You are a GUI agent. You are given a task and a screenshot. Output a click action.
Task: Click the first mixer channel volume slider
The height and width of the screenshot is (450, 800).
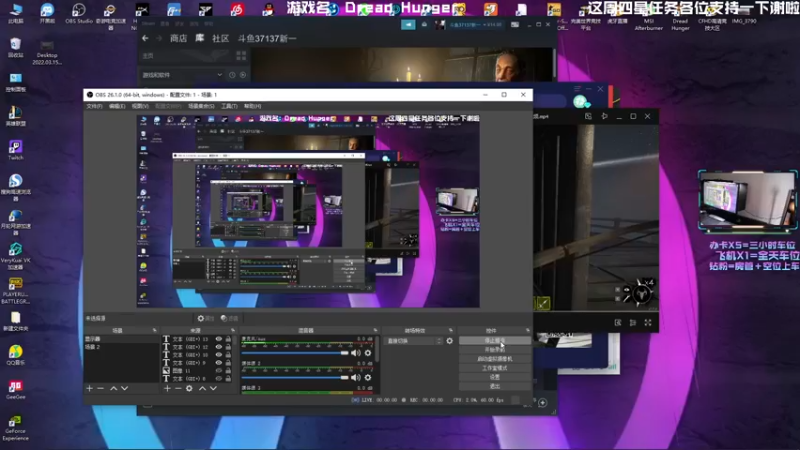coord(295,353)
